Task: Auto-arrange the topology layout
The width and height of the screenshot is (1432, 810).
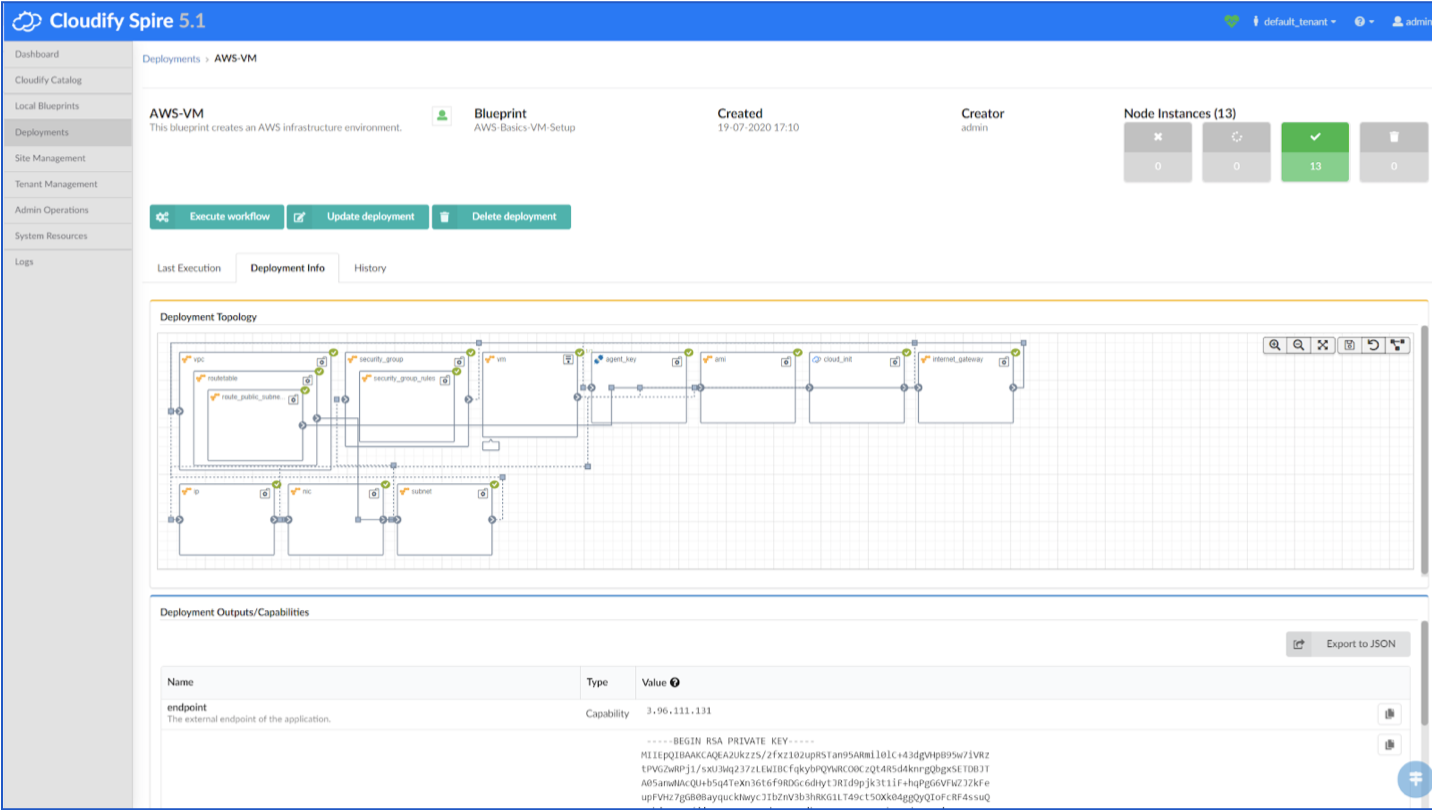Action: coord(1397,345)
